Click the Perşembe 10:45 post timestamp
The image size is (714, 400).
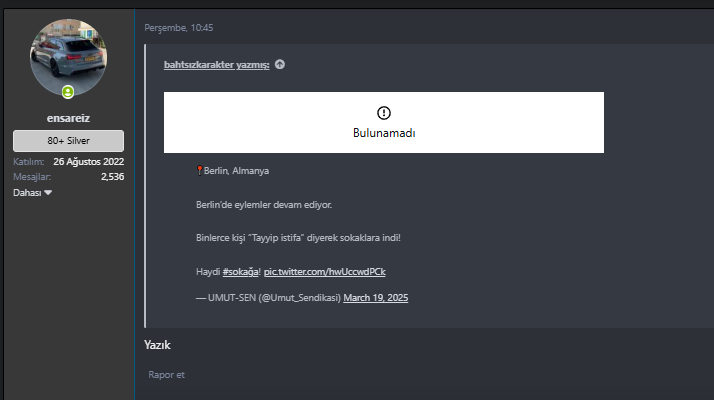click(x=179, y=27)
